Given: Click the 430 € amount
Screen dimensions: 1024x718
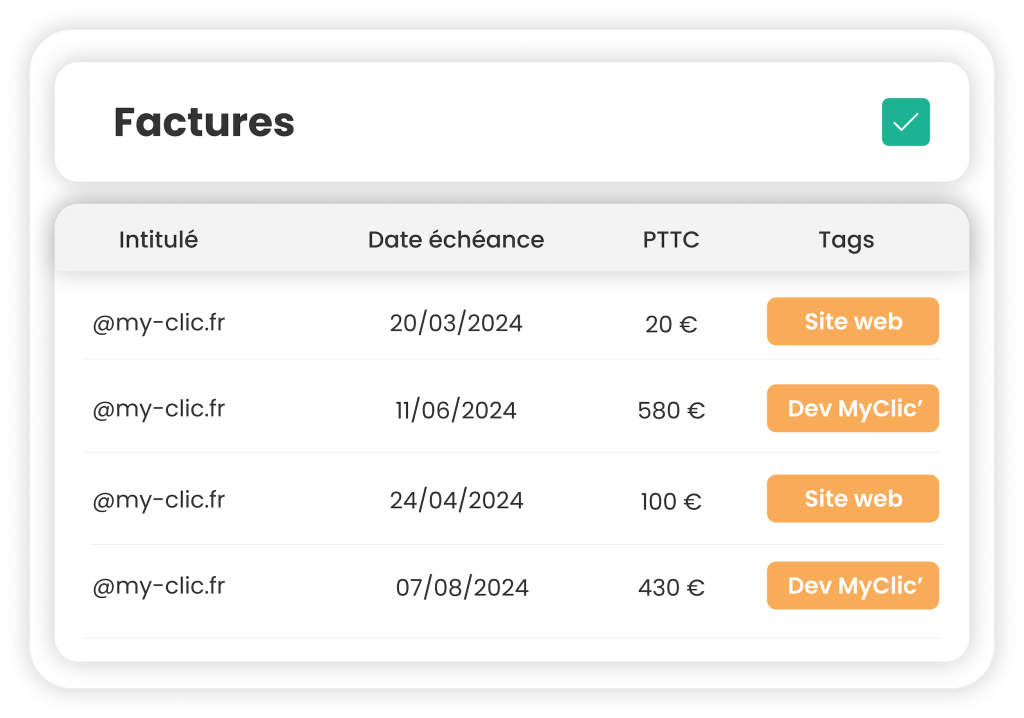Looking at the screenshot, I should [671, 587].
